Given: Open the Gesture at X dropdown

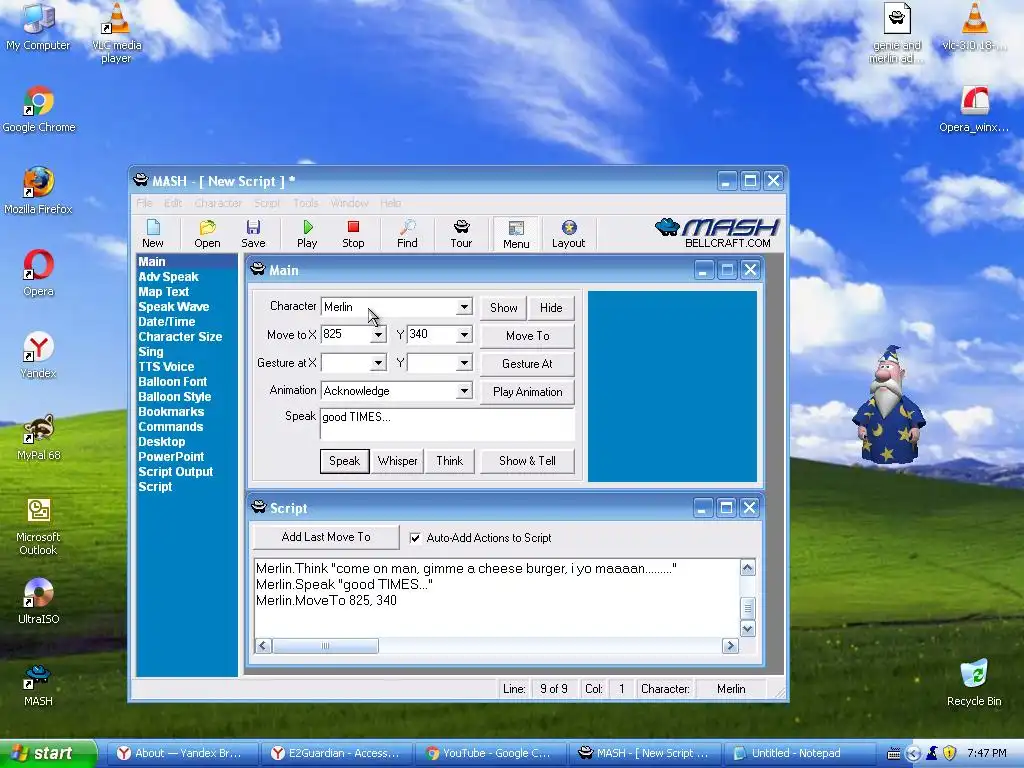Looking at the screenshot, I should (x=378, y=363).
